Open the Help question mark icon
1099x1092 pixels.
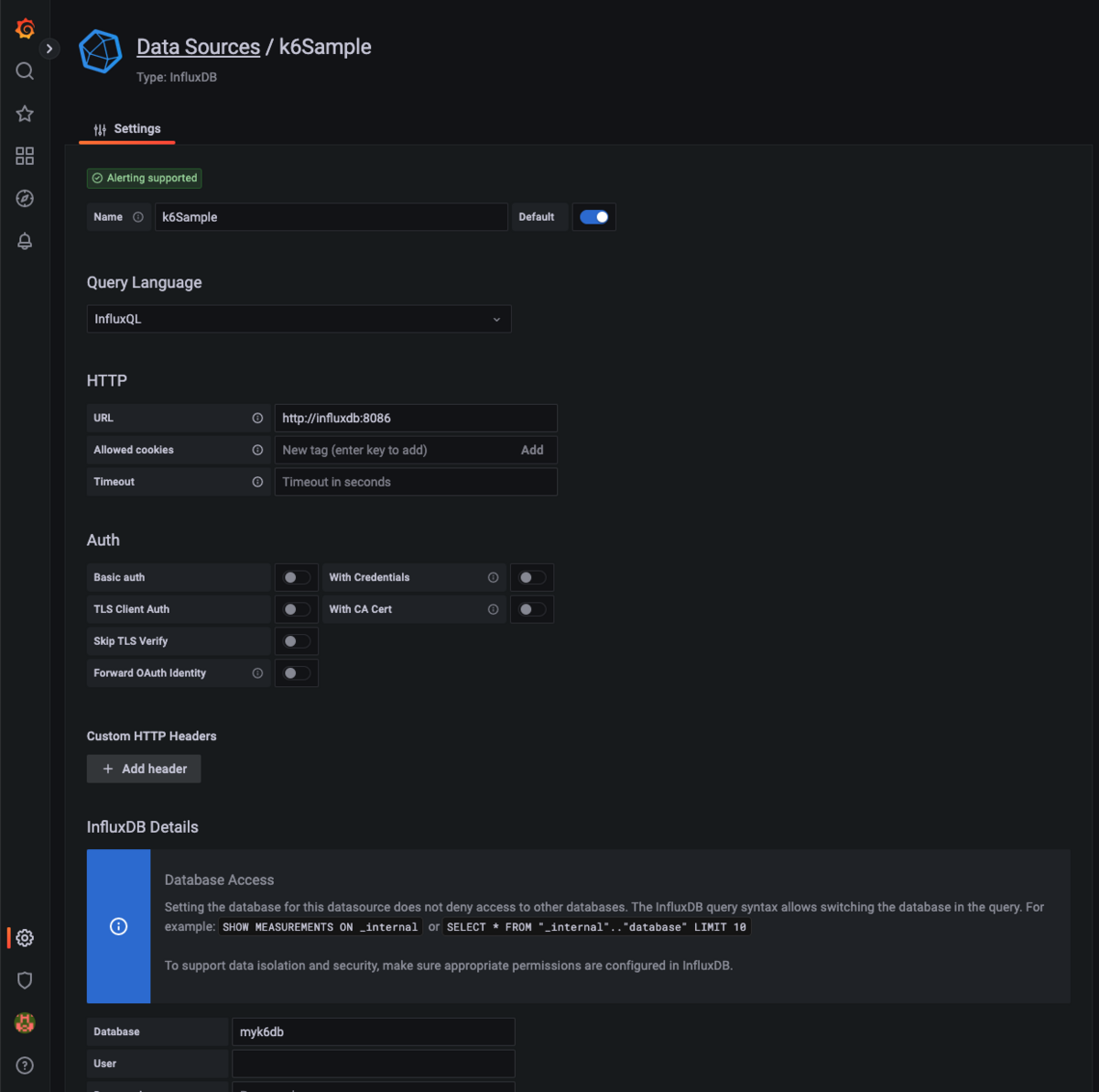tap(25, 1065)
